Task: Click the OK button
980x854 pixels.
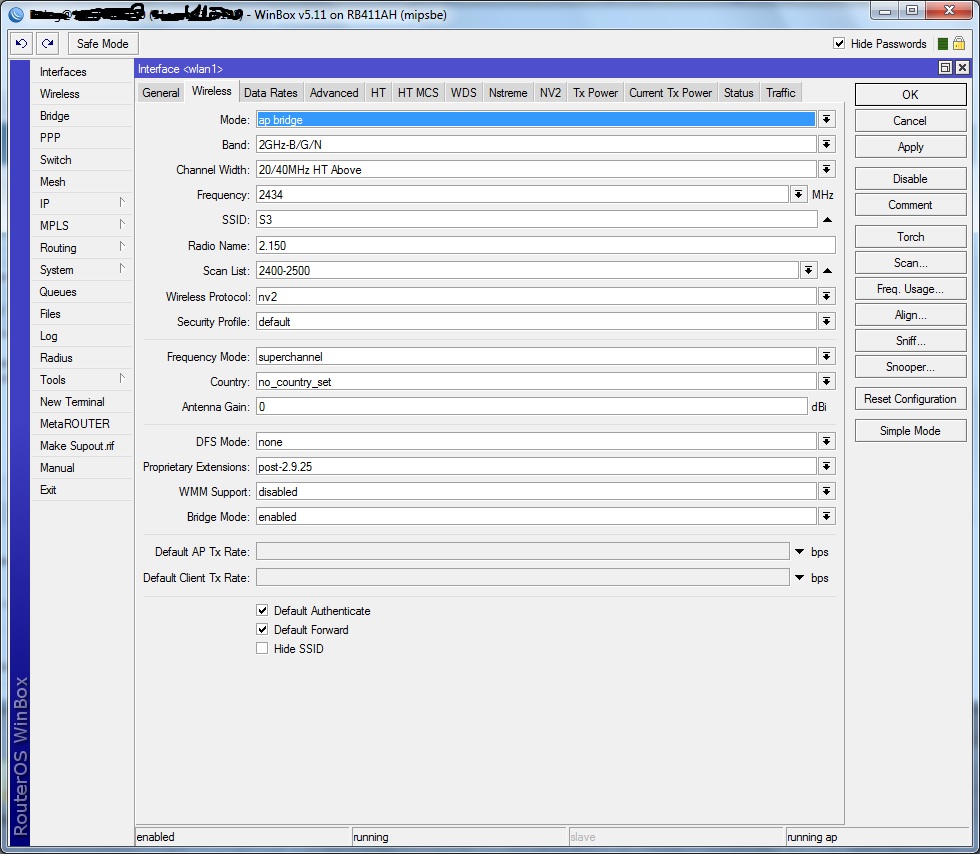Action: (910, 94)
